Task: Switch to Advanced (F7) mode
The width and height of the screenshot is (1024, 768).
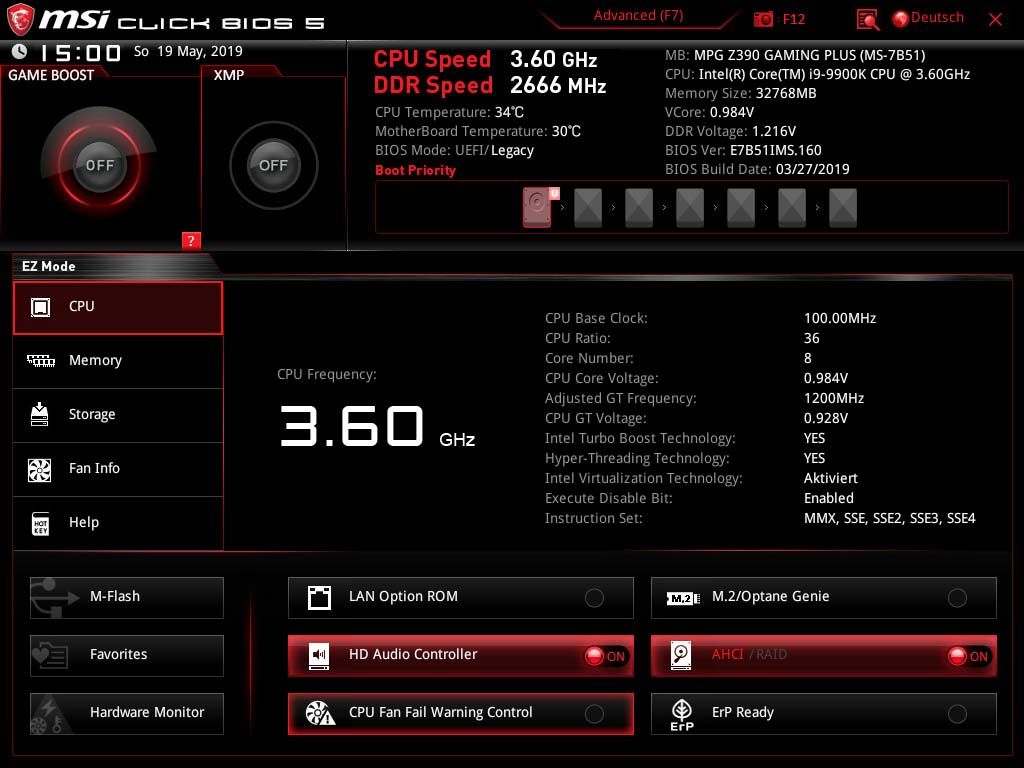Action: click(638, 16)
